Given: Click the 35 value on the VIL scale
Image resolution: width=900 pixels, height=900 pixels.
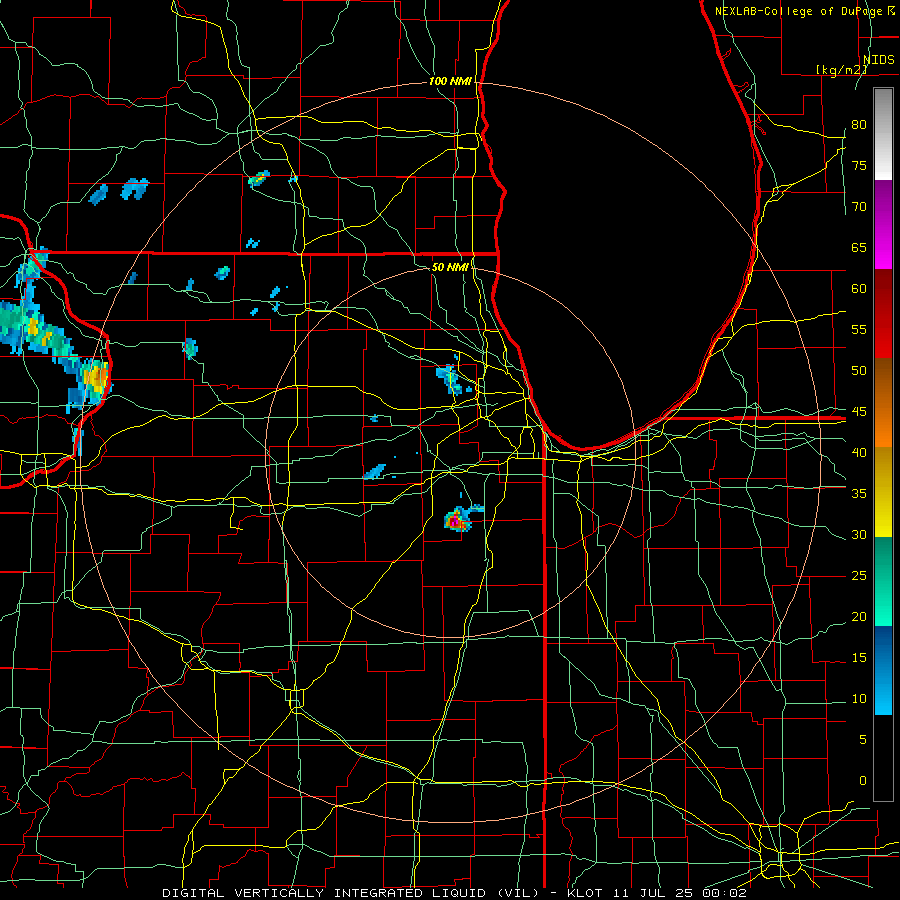Looking at the screenshot, I should pyautogui.click(x=859, y=494).
